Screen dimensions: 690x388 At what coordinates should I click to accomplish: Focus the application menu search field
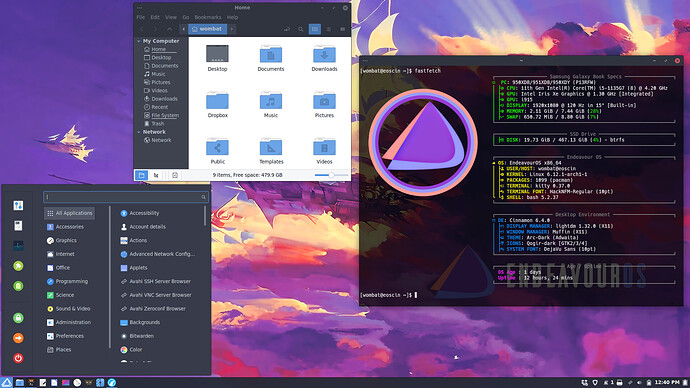tap(125, 197)
